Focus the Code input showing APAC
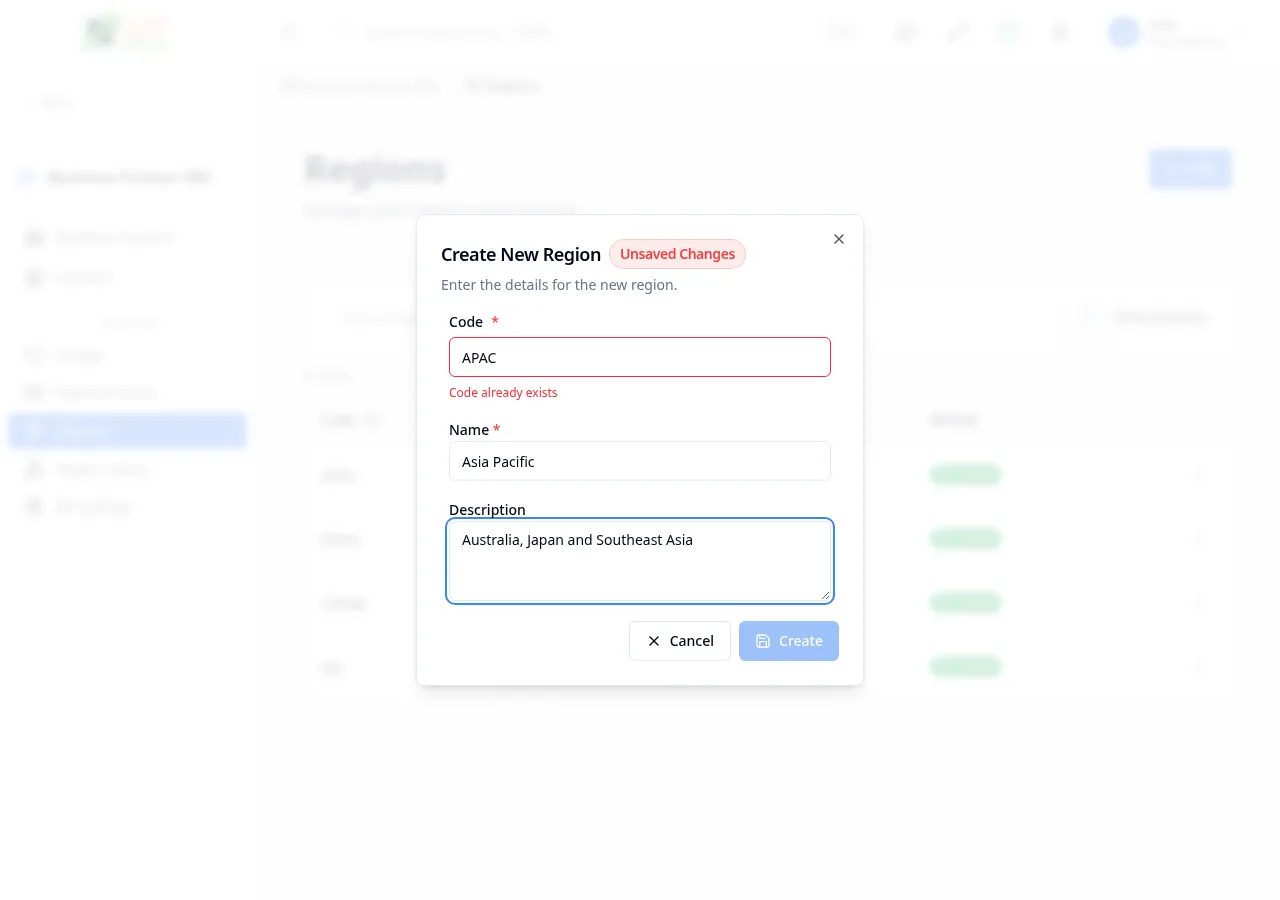This screenshot has width=1280, height=900. click(x=640, y=357)
